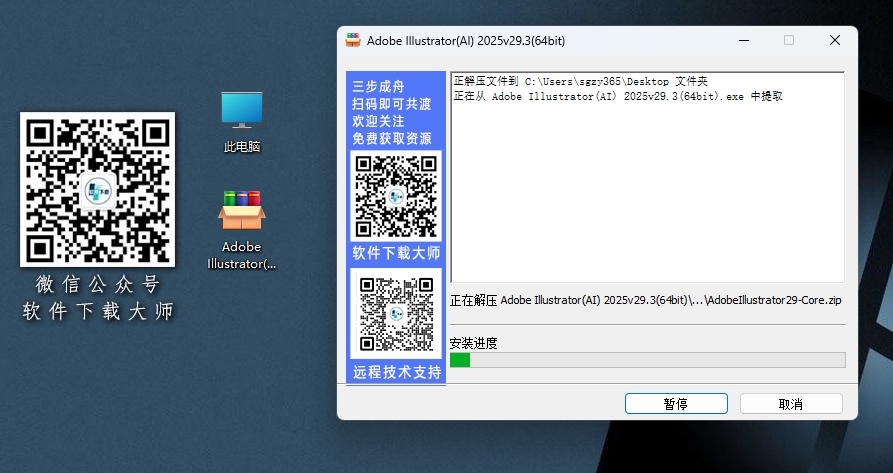Select the 此电脑 desktop icon
Viewport: 893px width, 473px height.
pos(242,122)
